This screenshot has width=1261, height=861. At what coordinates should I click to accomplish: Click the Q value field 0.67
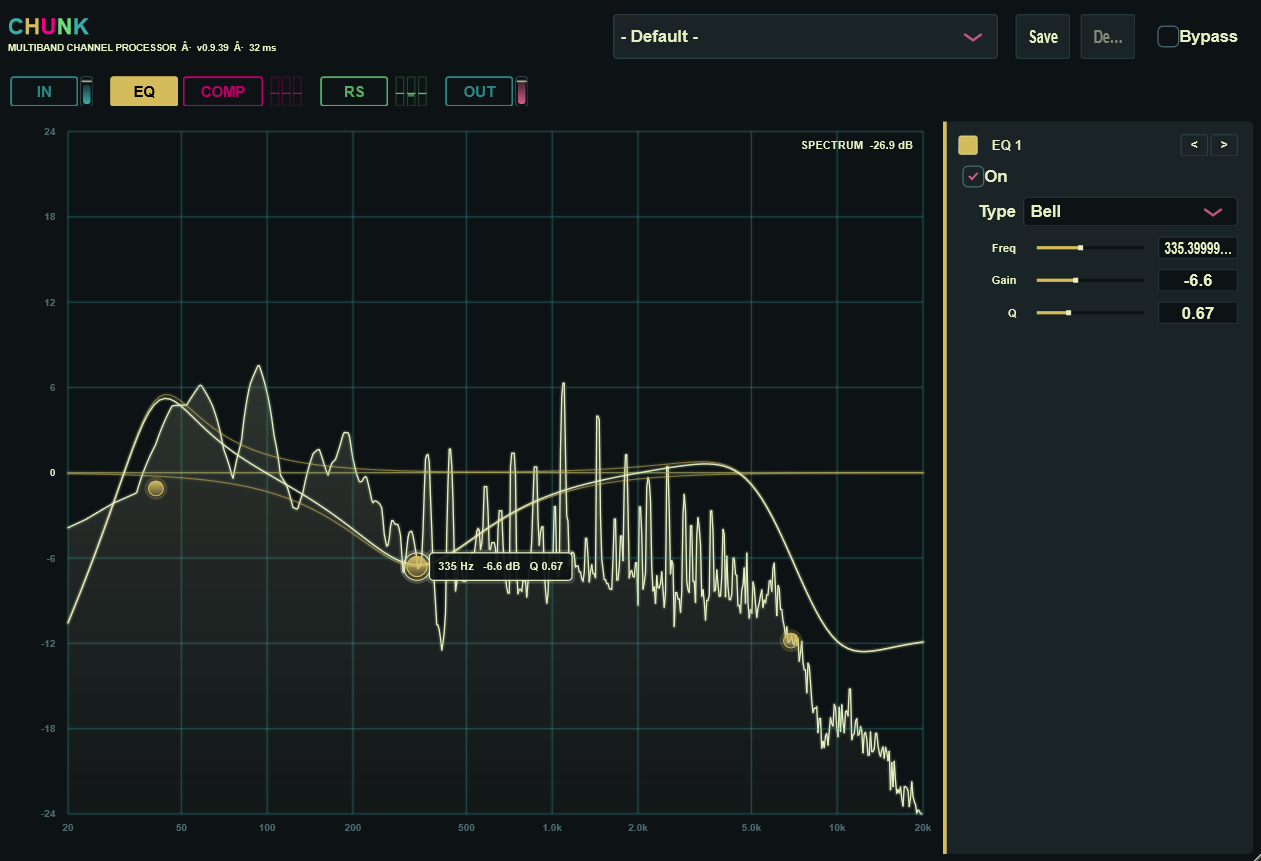[1197, 313]
